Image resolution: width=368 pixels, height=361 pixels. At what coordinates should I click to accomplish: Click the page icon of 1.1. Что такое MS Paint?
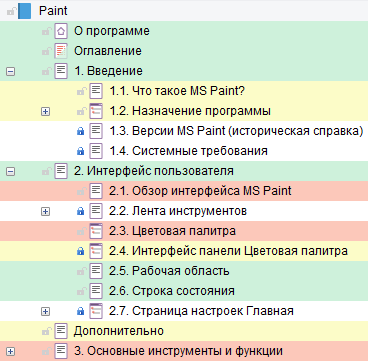tap(96, 91)
